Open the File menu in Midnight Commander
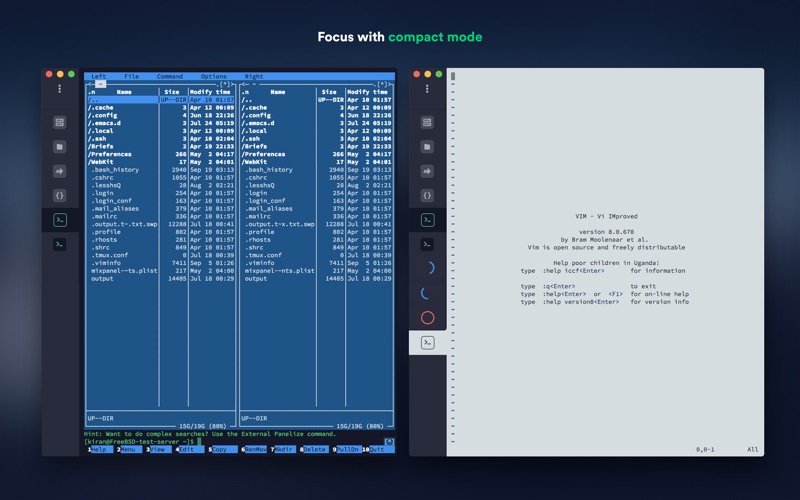This screenshot has width=800, height=500. click(132, 76)
